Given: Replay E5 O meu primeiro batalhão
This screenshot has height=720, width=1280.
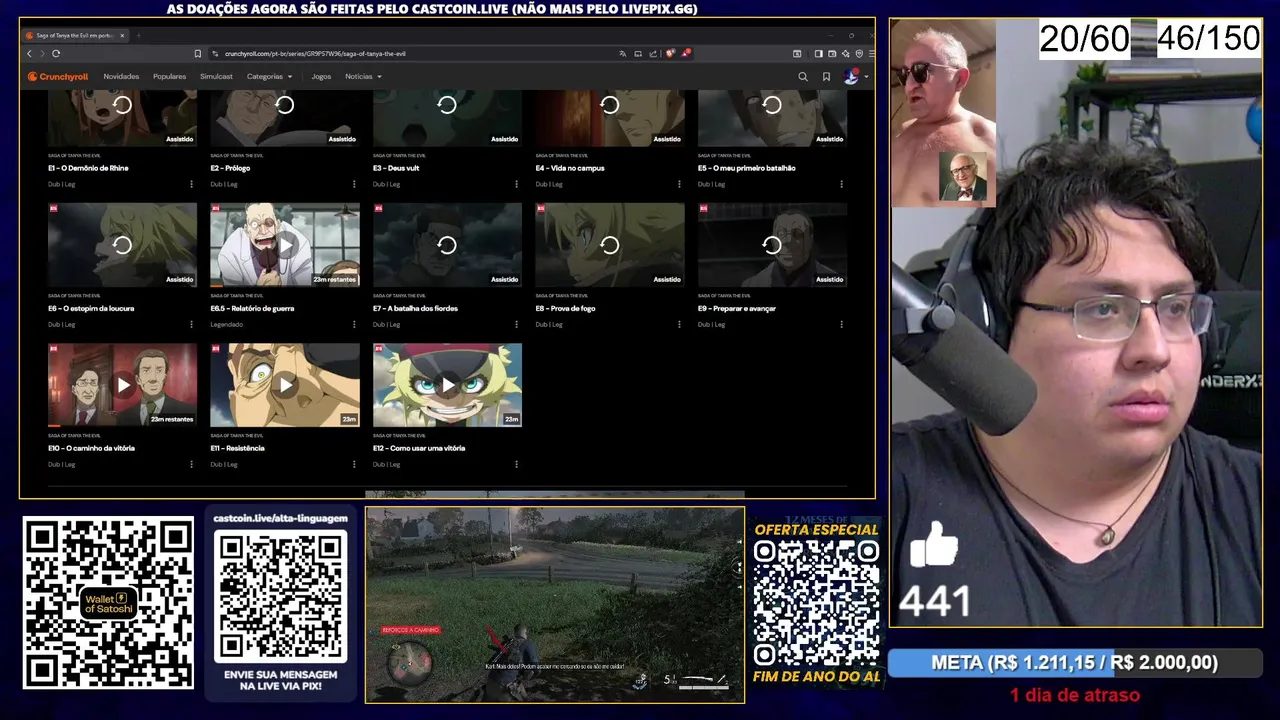Looking at the screenshot, I should pyautogui.click(x=772, y=105).
